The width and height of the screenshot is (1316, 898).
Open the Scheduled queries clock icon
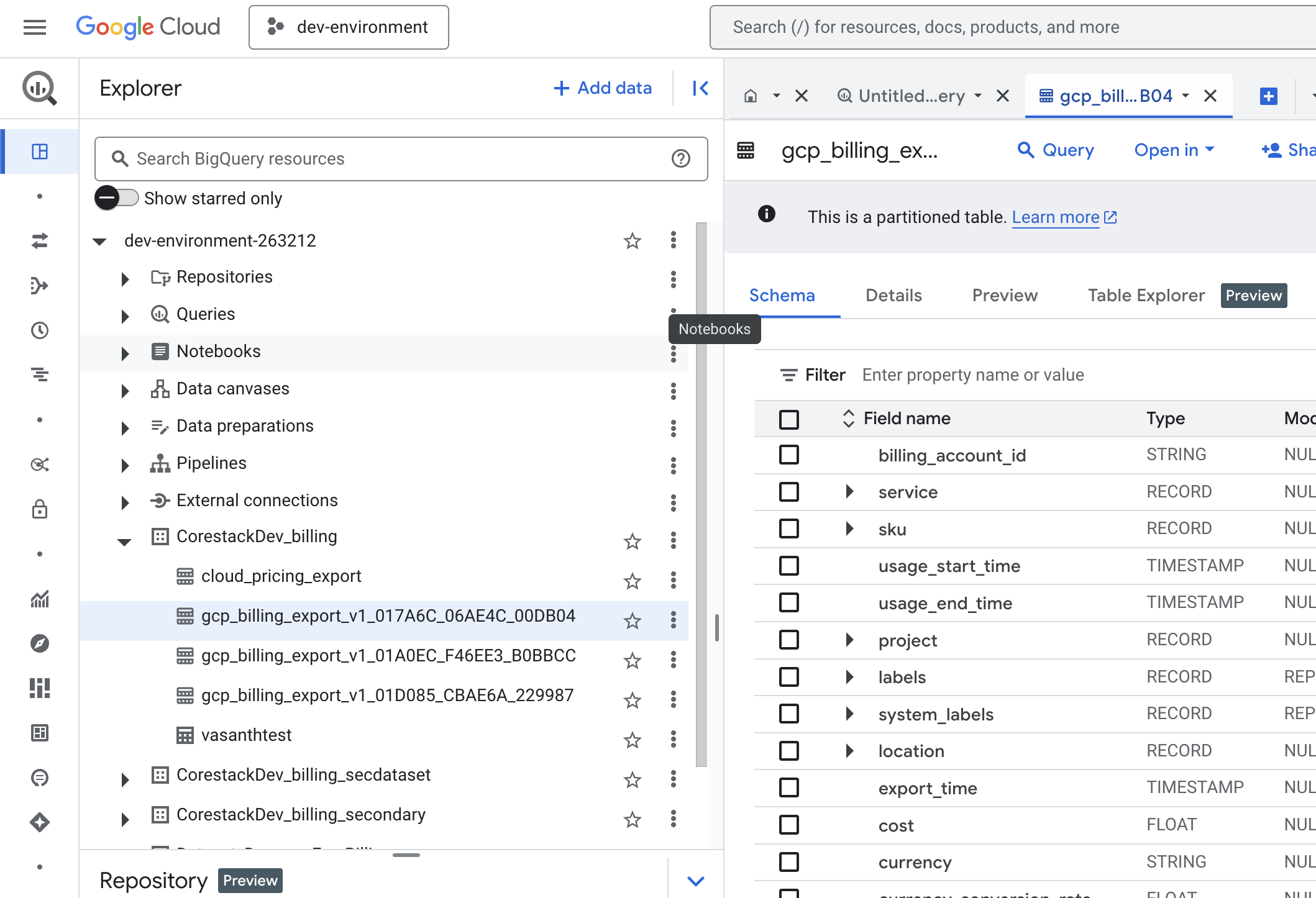[40, 330]
